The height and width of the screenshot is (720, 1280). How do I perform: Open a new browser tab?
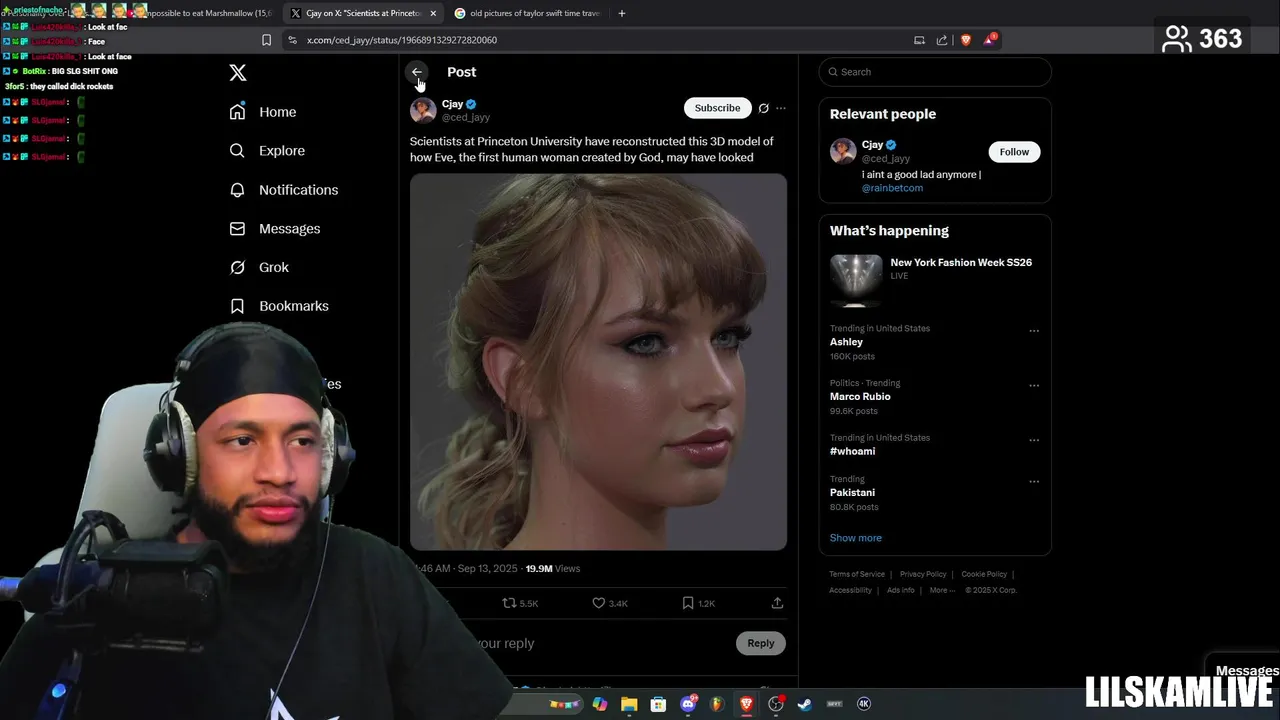pyautogui.click(x=622, y=13)
